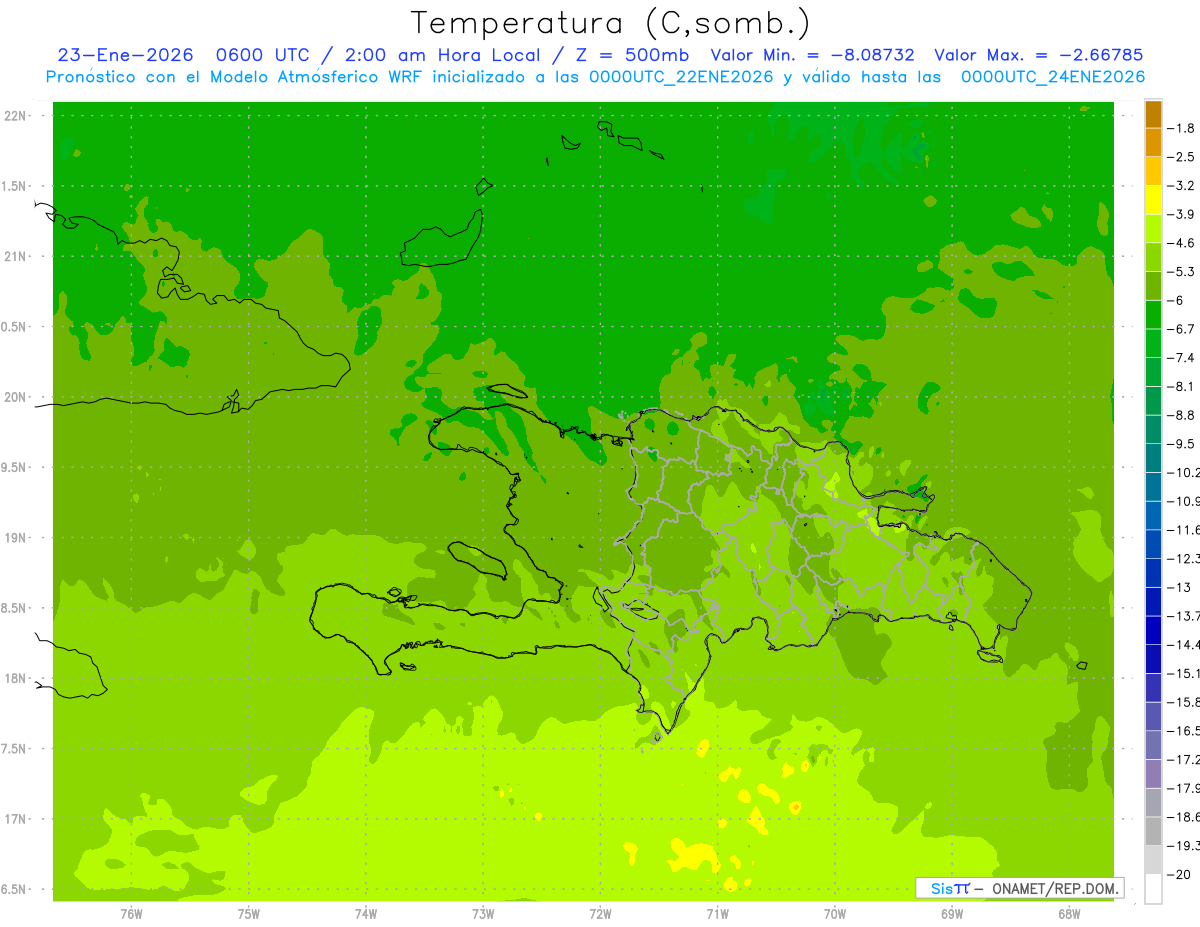The height and width of the screenshot is (927, 1200).
Task: Click the "-1.8" color scale value
Action: click(x=1183, y=128)
